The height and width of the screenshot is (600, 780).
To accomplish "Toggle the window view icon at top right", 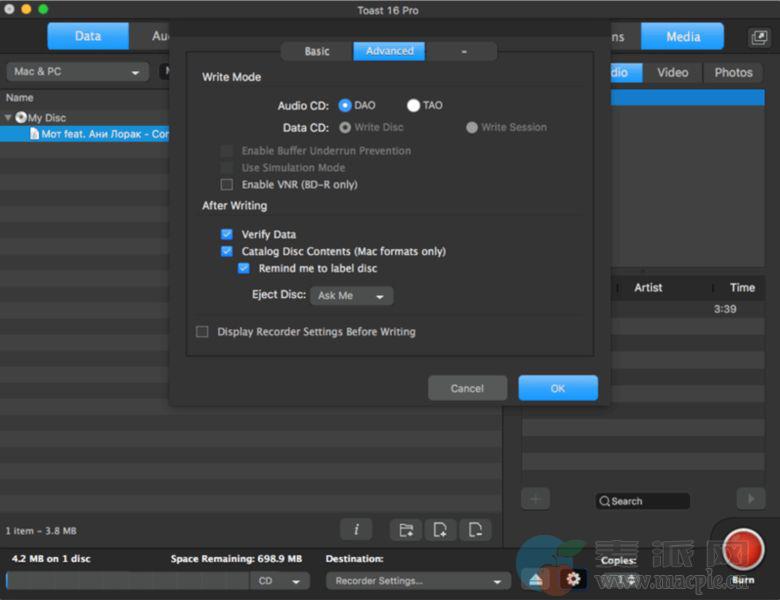I will (x=759, y=37).
